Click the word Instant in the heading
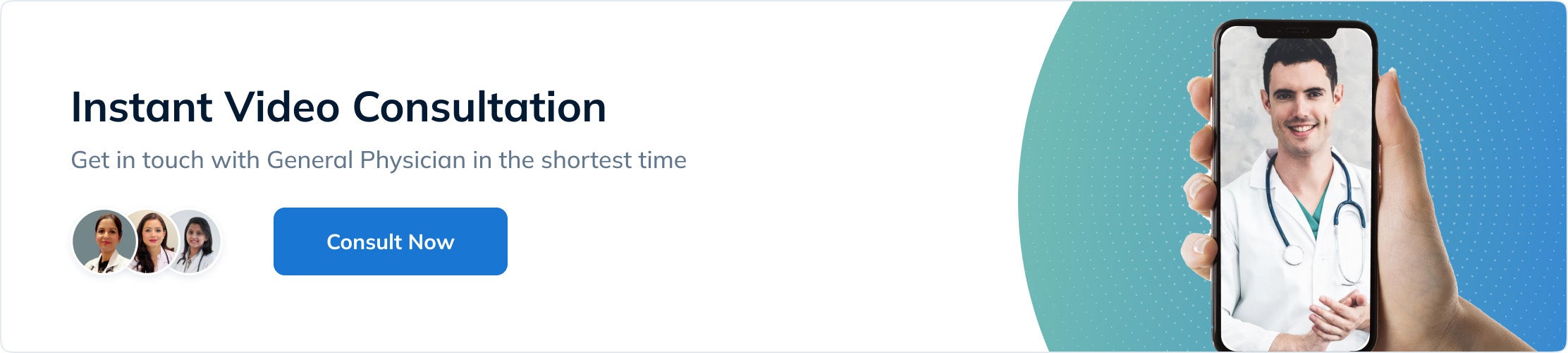The image size is (1568, 353). (x=142, y=107)
